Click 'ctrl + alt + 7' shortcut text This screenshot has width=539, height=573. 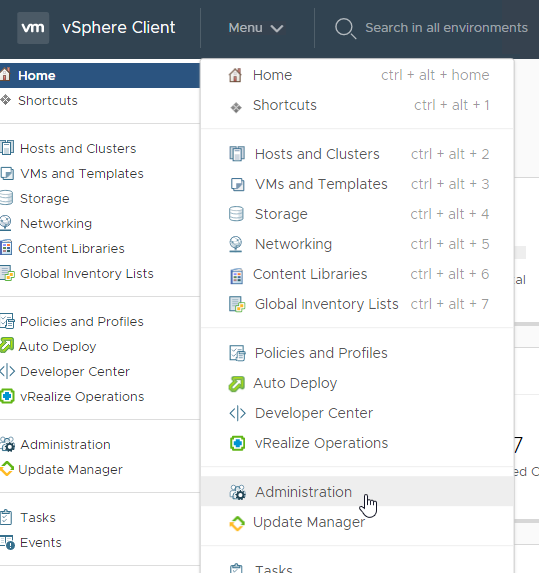click(x=450, y=304)
